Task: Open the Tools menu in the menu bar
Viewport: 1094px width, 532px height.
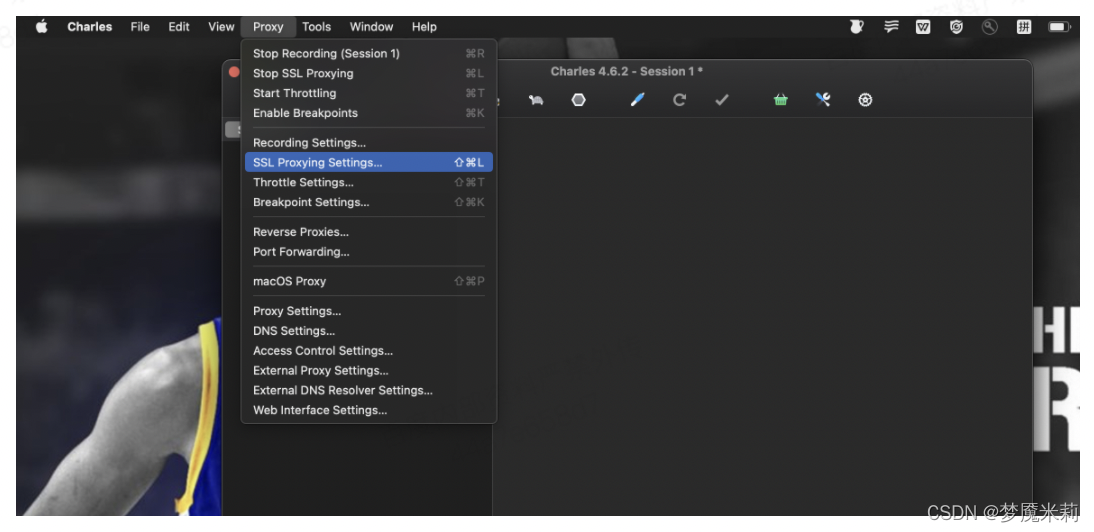Action: (x=316, y=26)
